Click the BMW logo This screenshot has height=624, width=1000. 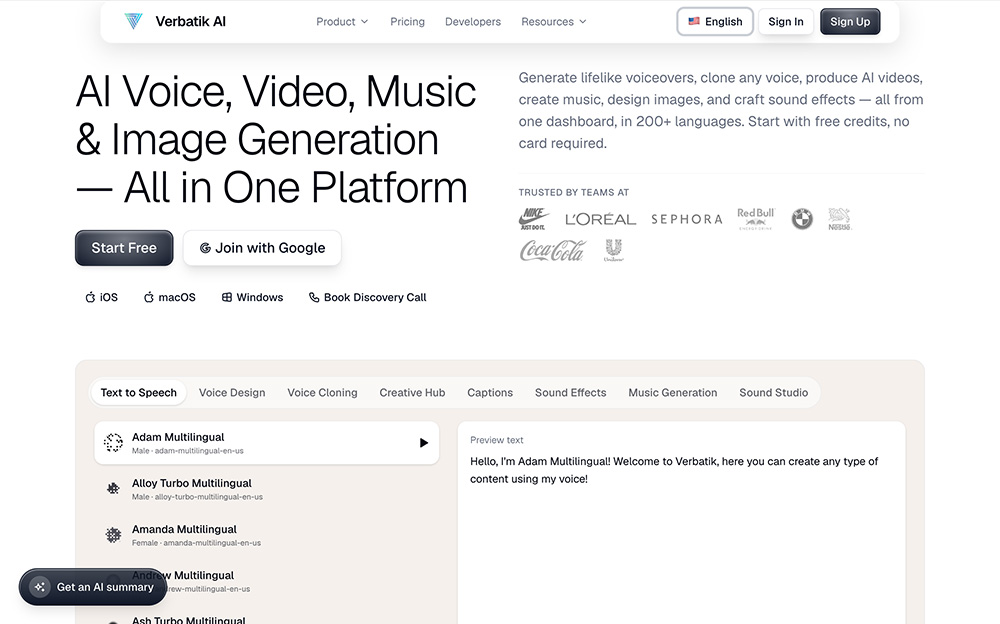pyautogui.click(x=802, y=219)
